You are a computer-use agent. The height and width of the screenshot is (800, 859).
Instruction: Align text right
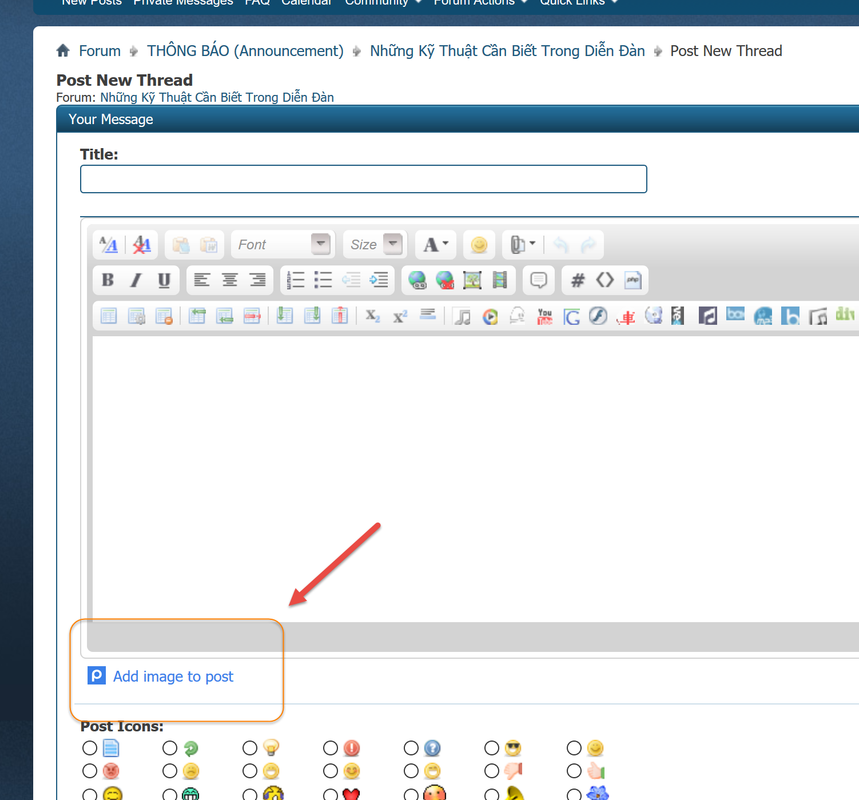[x=257, y=280]
